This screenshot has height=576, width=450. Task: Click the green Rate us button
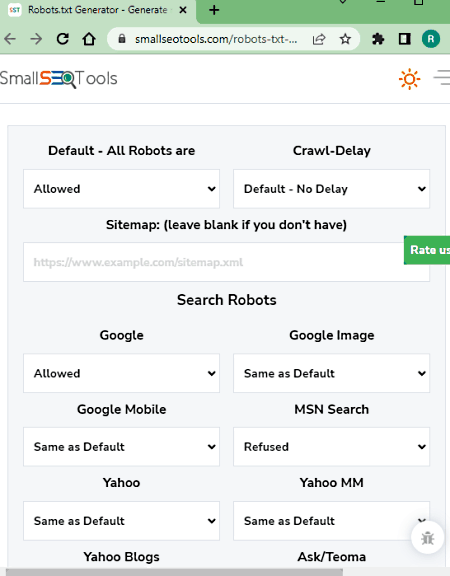point(427,250)
